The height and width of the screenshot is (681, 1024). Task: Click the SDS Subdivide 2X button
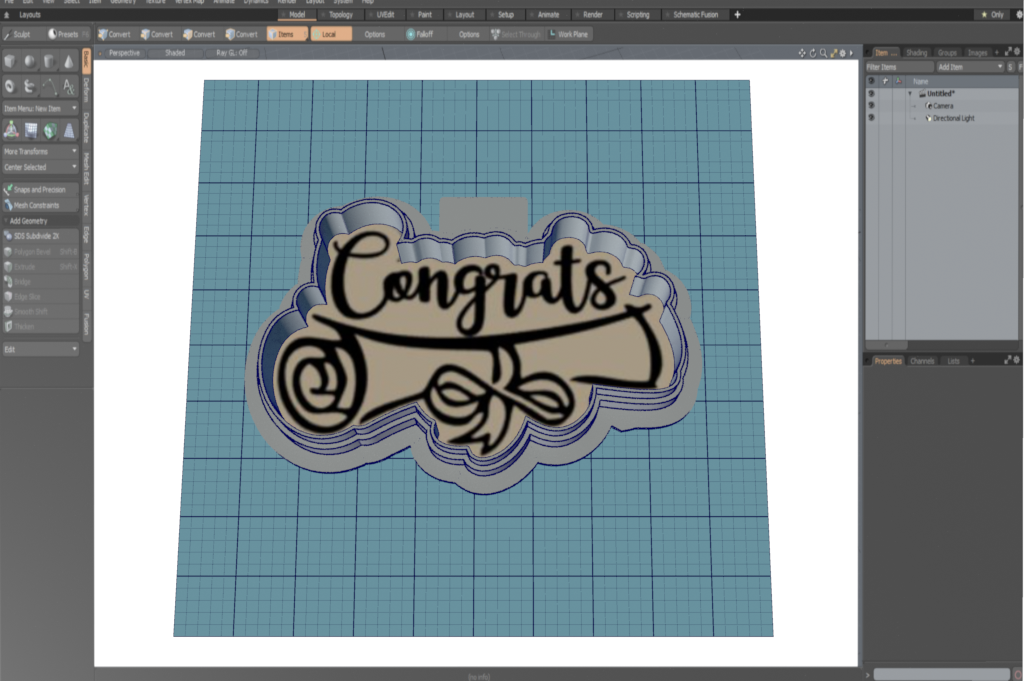40,236
